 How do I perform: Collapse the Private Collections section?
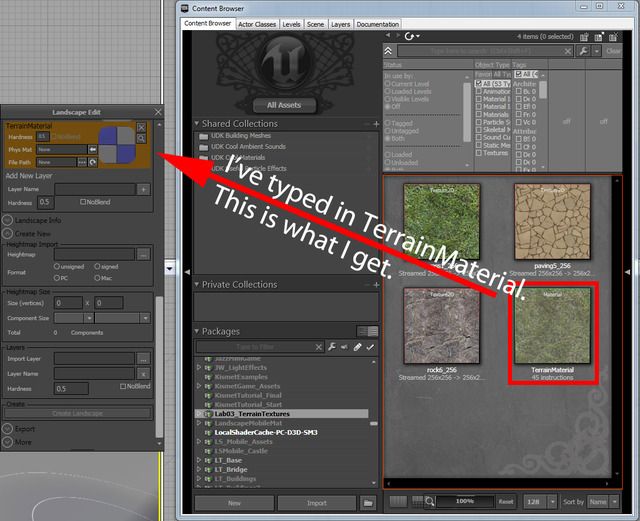[x=197, y=284]
